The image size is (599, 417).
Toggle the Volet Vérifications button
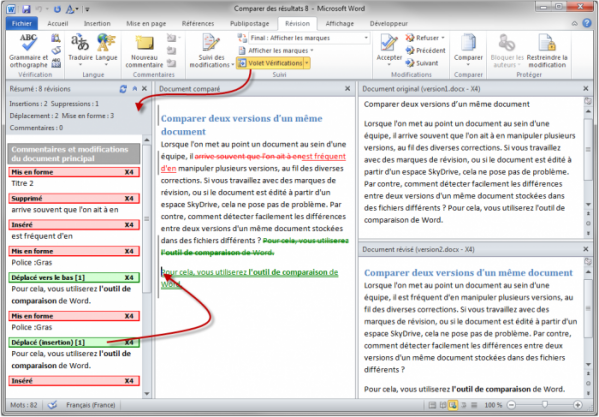270,63
